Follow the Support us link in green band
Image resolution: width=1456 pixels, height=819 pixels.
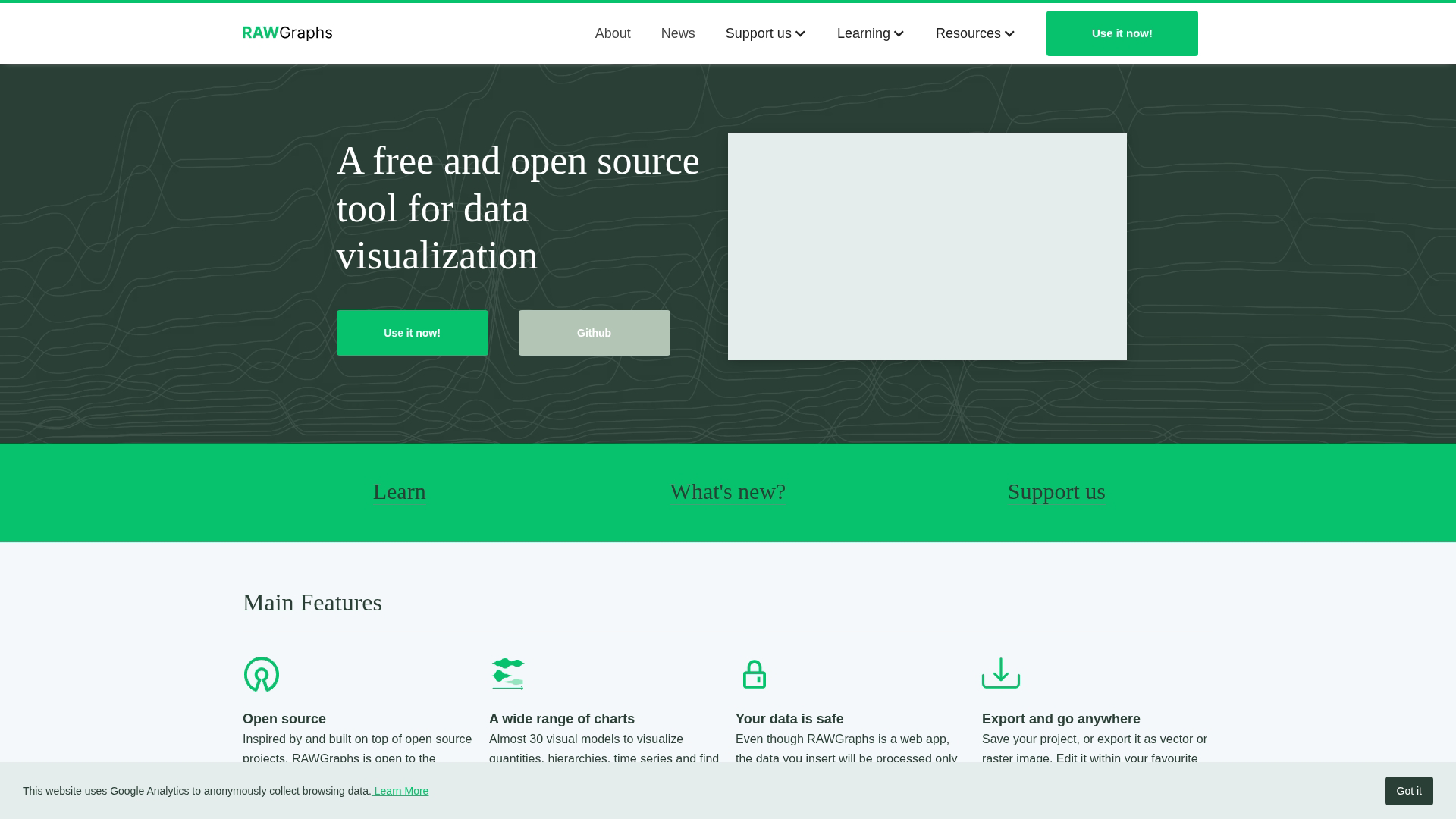[x=1056, y=492]
